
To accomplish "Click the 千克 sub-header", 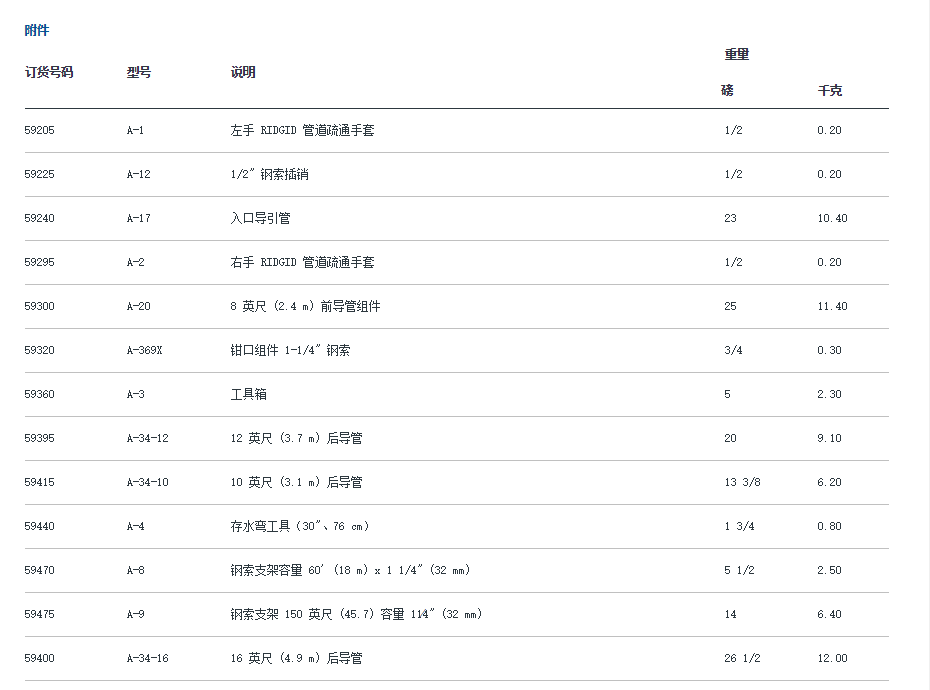I will [x=830, y=90].
